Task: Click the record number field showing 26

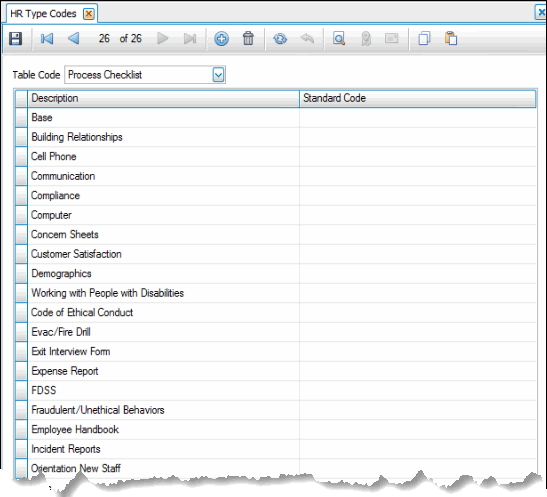Action: coord(104,38)
